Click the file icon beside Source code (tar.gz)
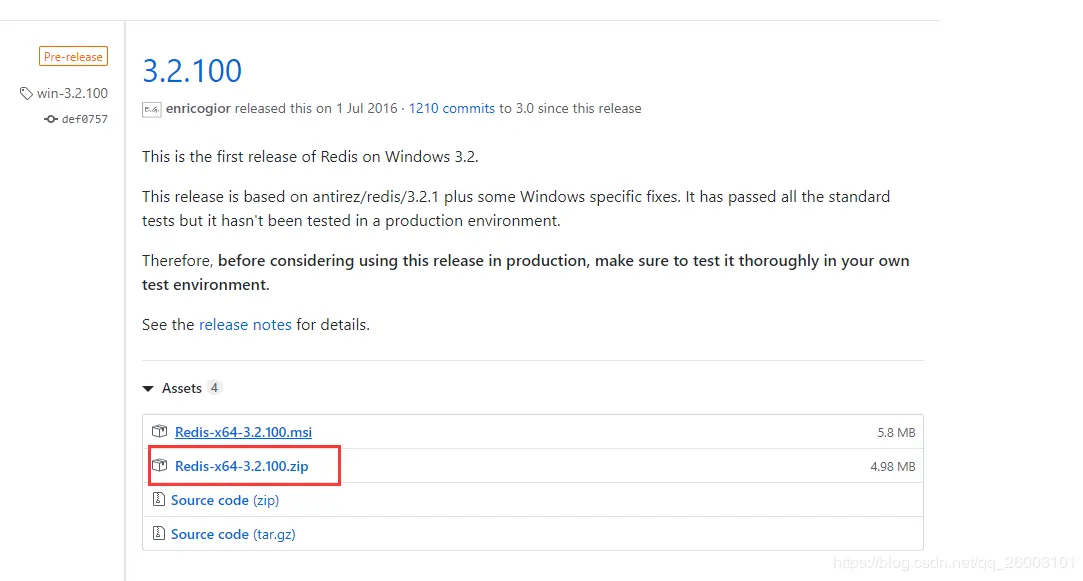The image size is (1083, 581). click(x=159, y=533)
